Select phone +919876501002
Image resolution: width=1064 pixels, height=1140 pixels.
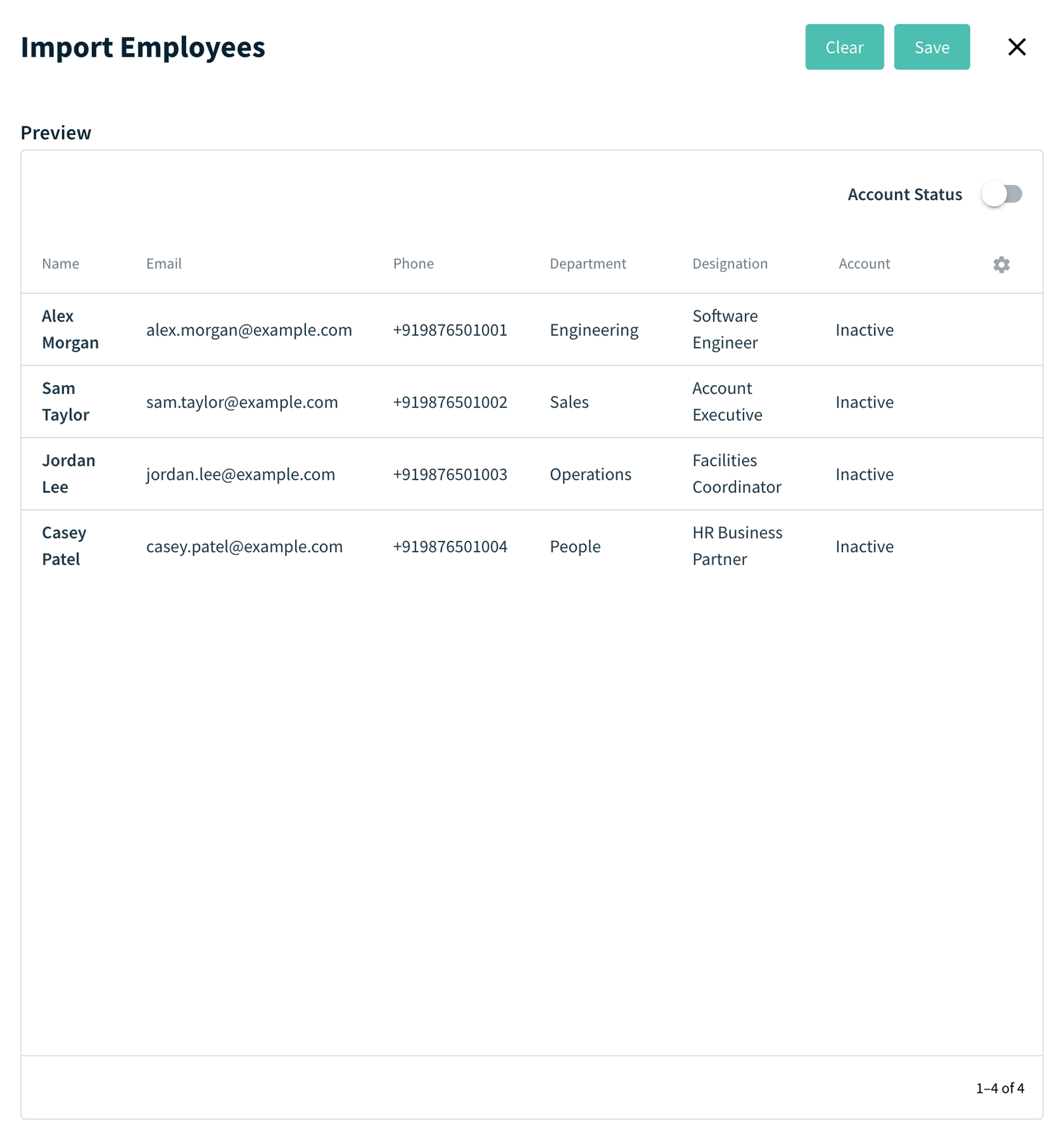pos(450,402)
